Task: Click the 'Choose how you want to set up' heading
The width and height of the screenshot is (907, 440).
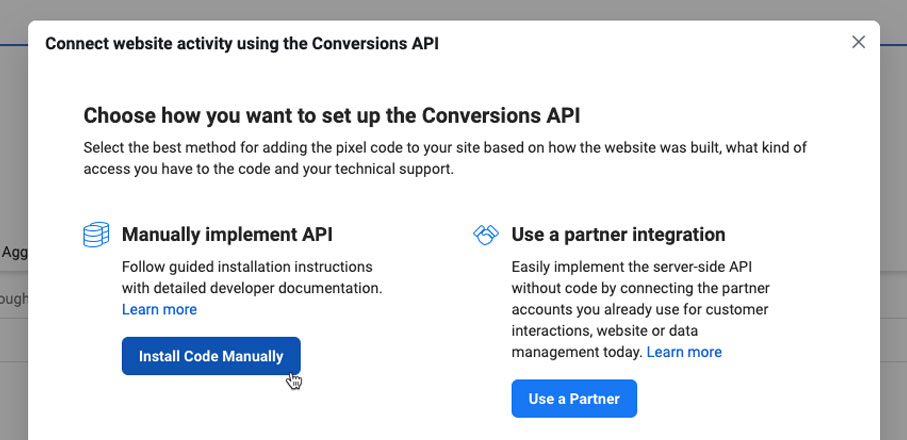Action: pyautogui.click(x=331, y=116)
